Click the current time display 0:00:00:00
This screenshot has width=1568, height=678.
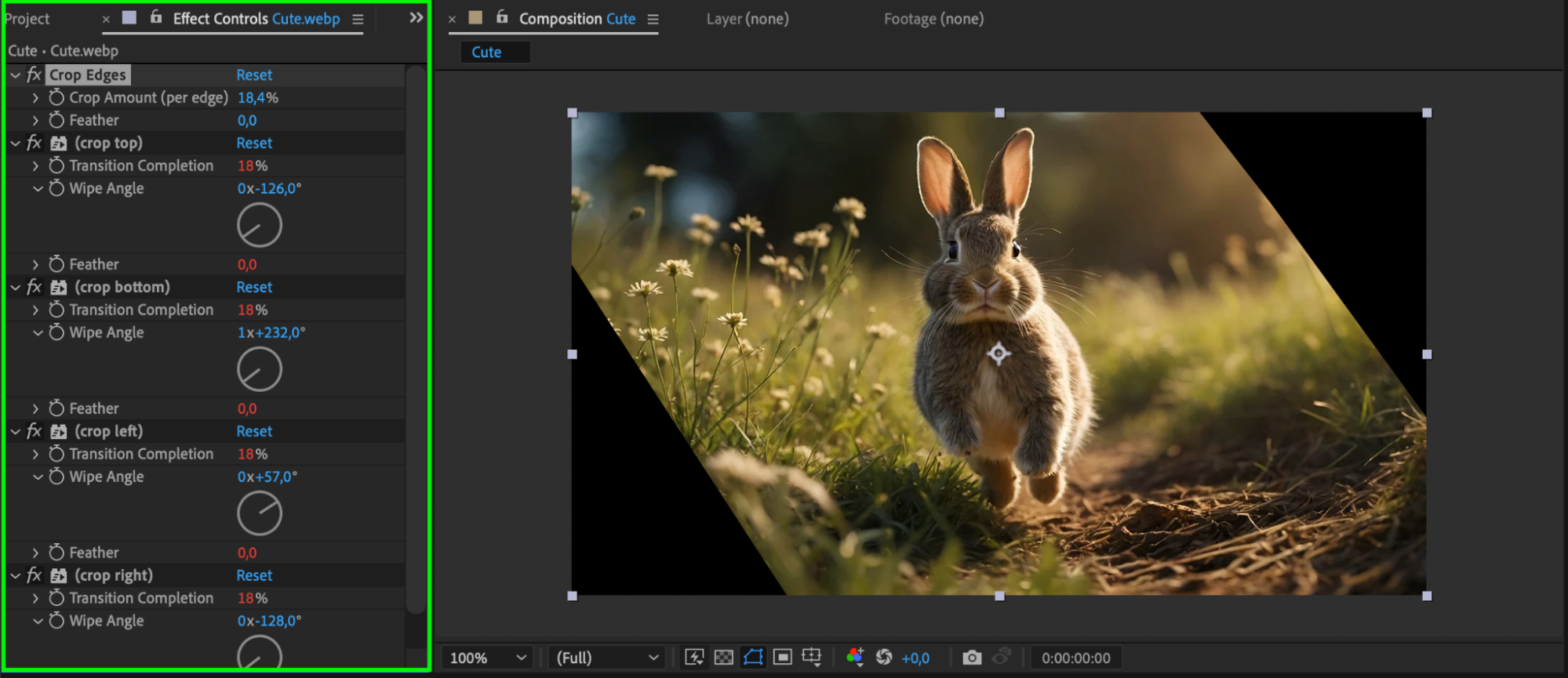click(1075, 658)
